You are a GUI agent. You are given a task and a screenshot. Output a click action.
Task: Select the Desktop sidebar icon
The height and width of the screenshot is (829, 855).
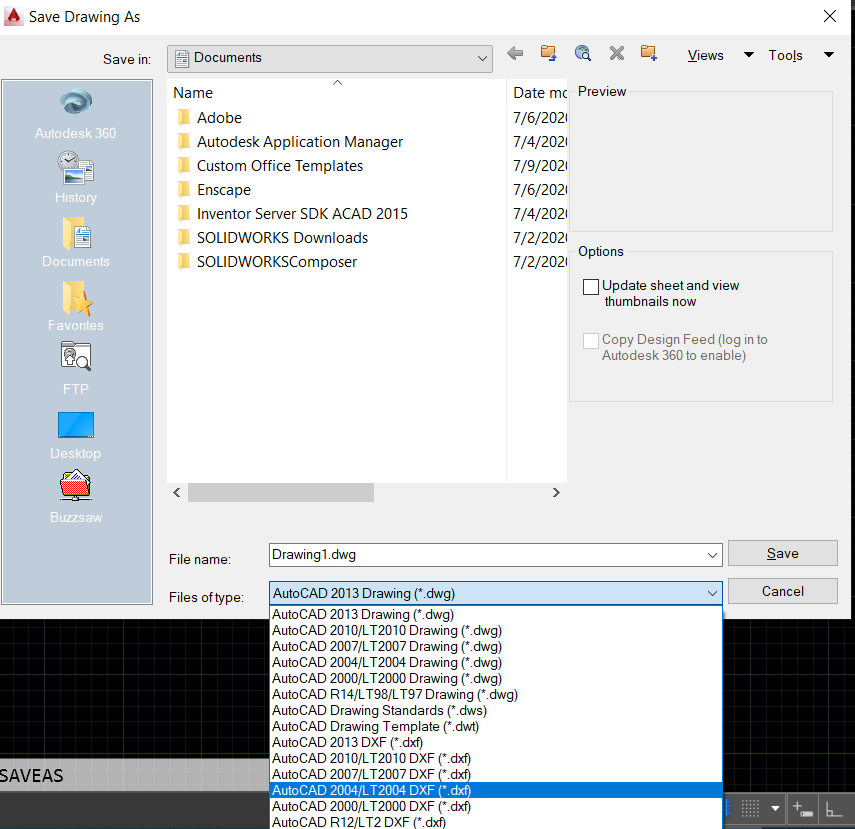pos(75,425)
